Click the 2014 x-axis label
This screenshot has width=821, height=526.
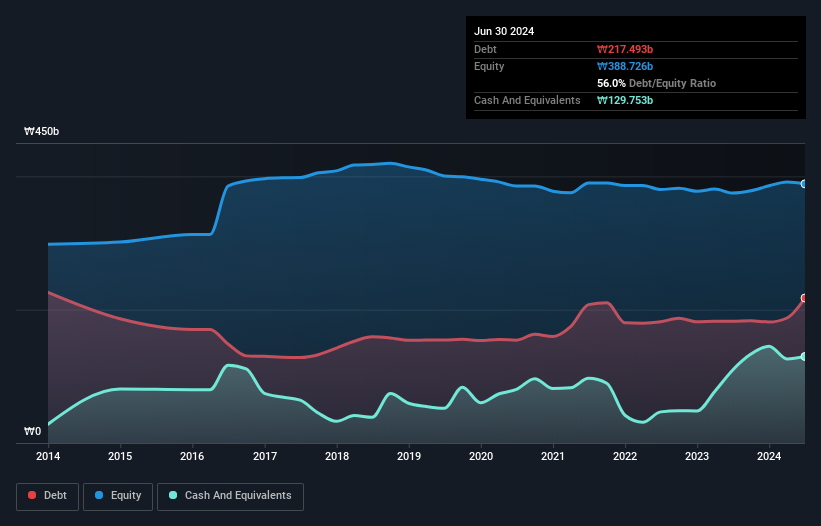(x=48, y=456)
